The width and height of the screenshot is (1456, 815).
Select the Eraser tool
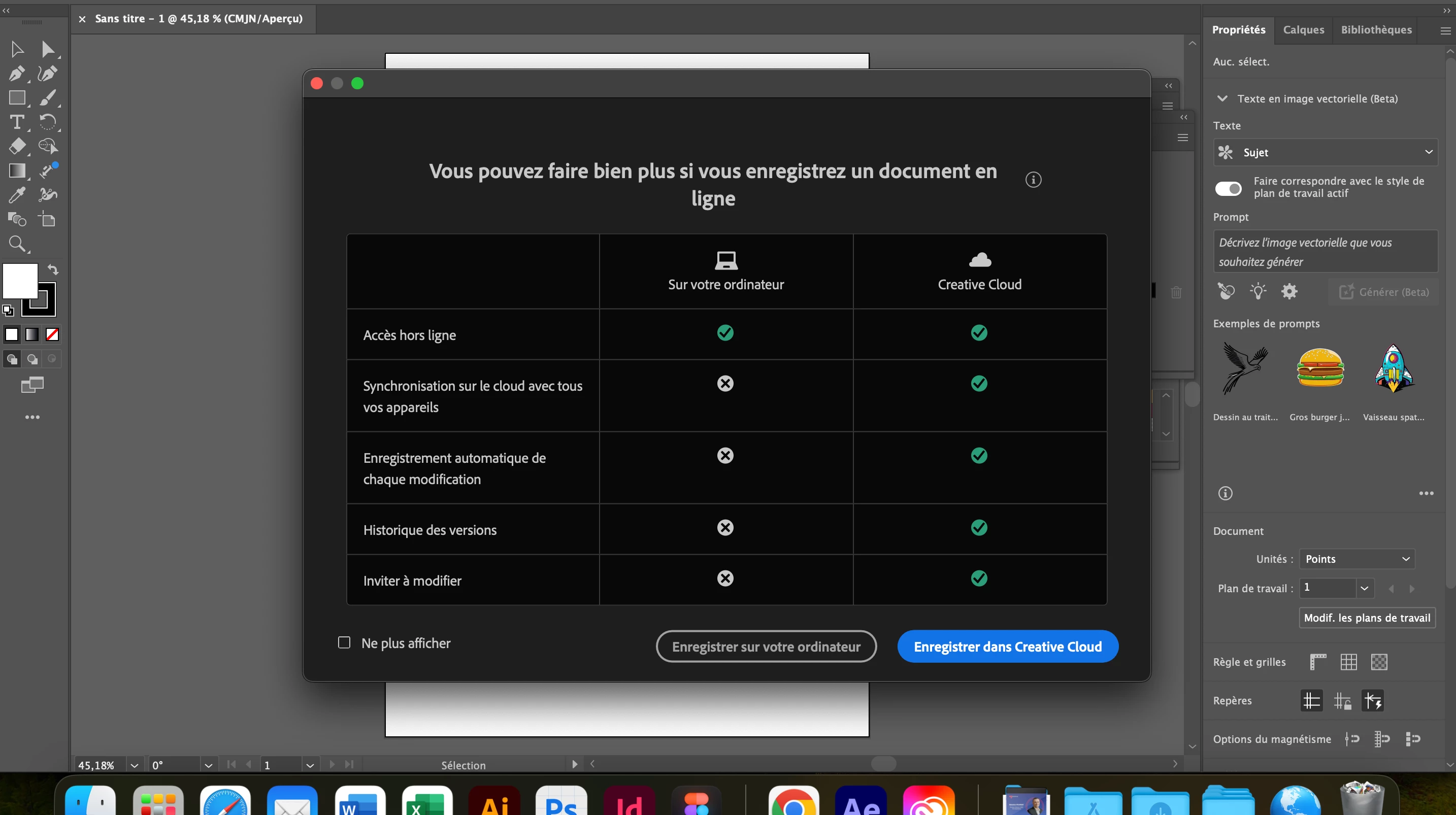(17, 146)
